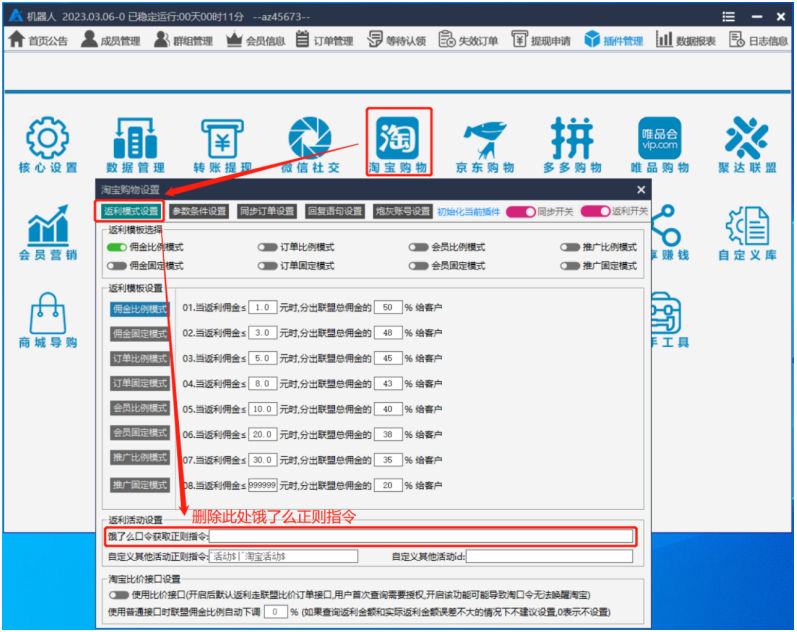Image resolution: width=797 pixels, height=632 pixels.
Task: Open 会员营销 chart icon
Action: coord(47,225)
